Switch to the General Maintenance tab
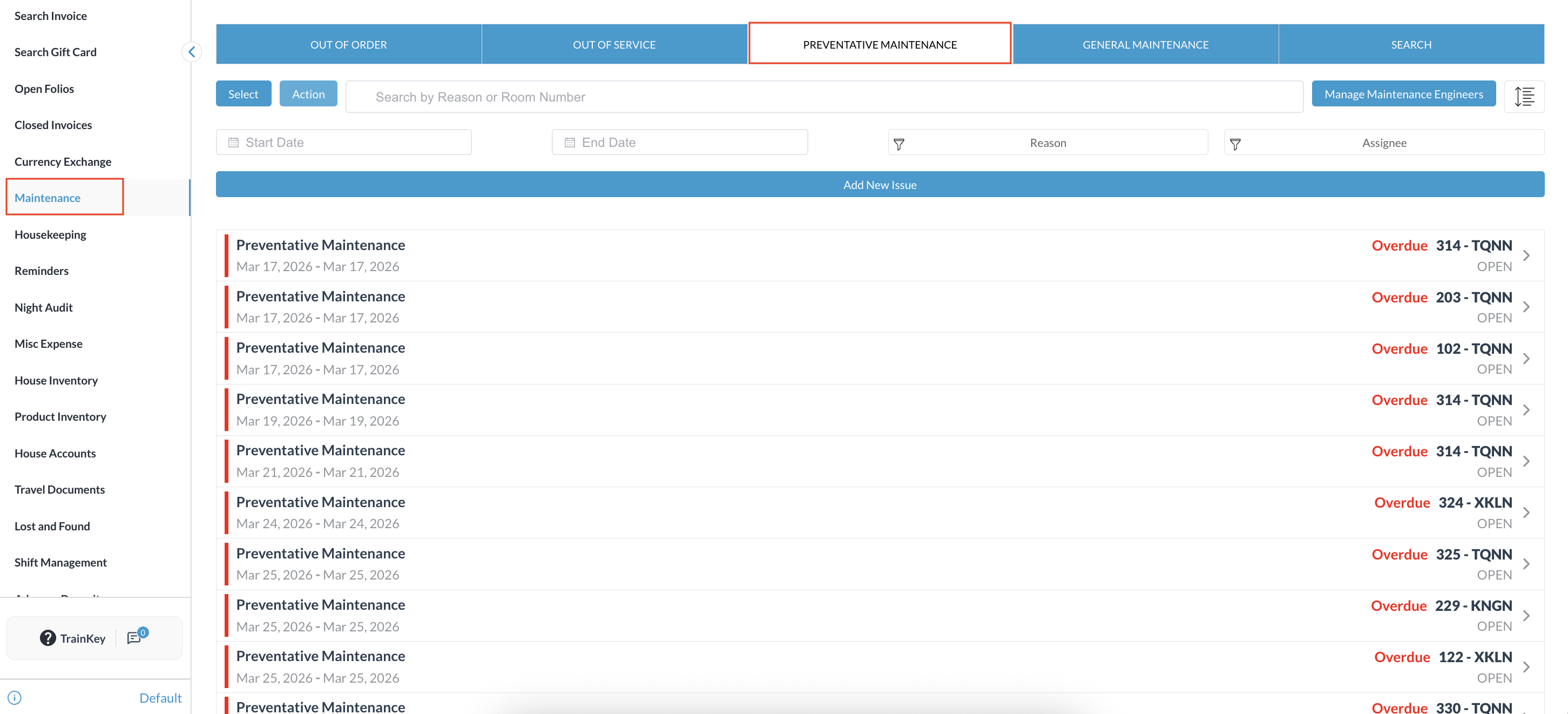The image size is (1568, 714). [1145, 44]
